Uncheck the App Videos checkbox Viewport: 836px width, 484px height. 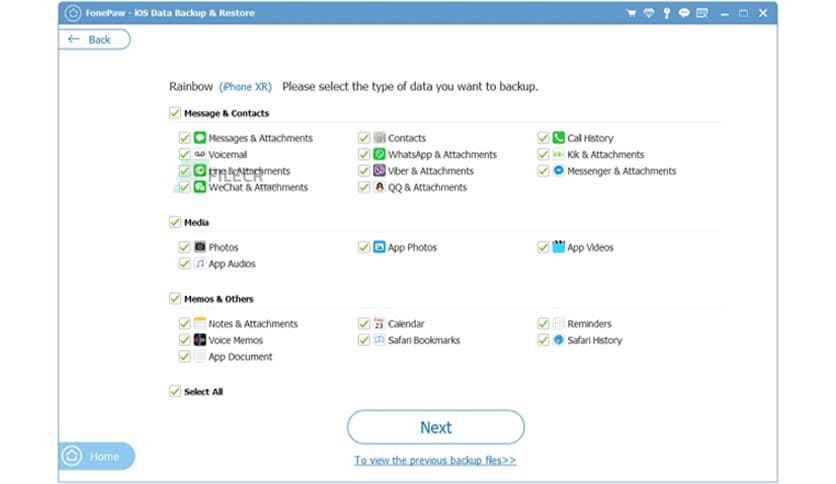pos(543,247)
